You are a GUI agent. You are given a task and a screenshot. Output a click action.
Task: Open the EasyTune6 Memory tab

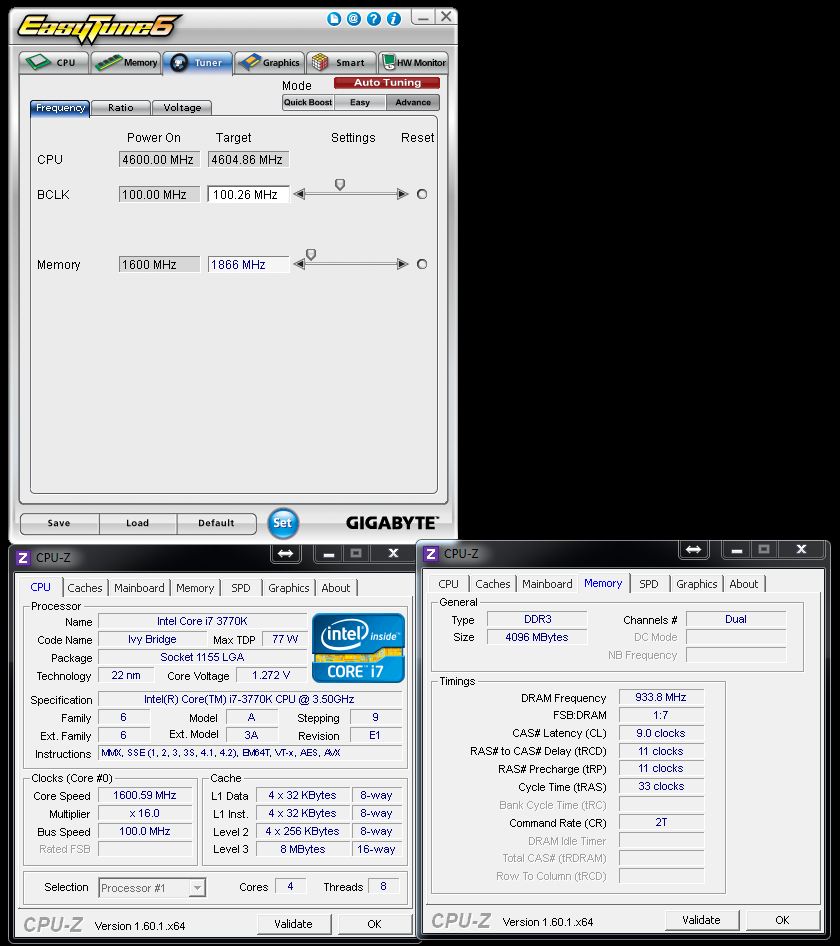pyautogui.click(x=127, y=62)
